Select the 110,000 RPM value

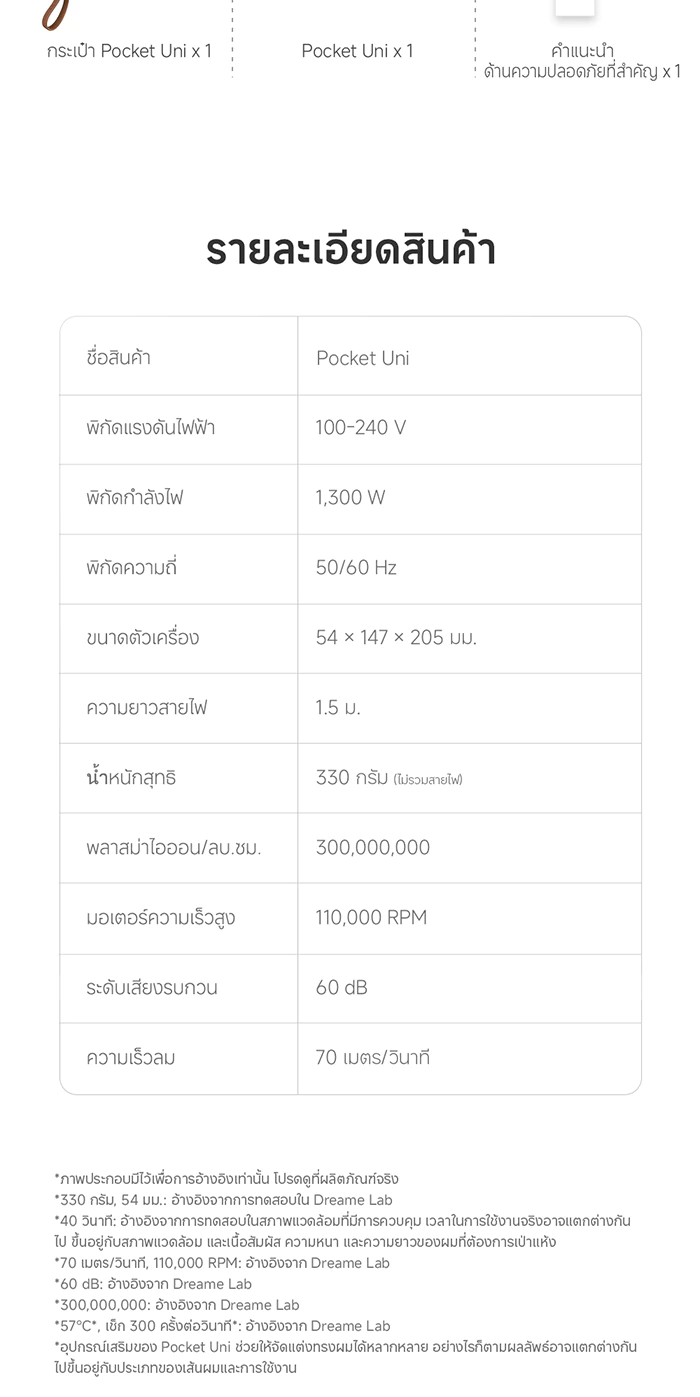point(371,917)
